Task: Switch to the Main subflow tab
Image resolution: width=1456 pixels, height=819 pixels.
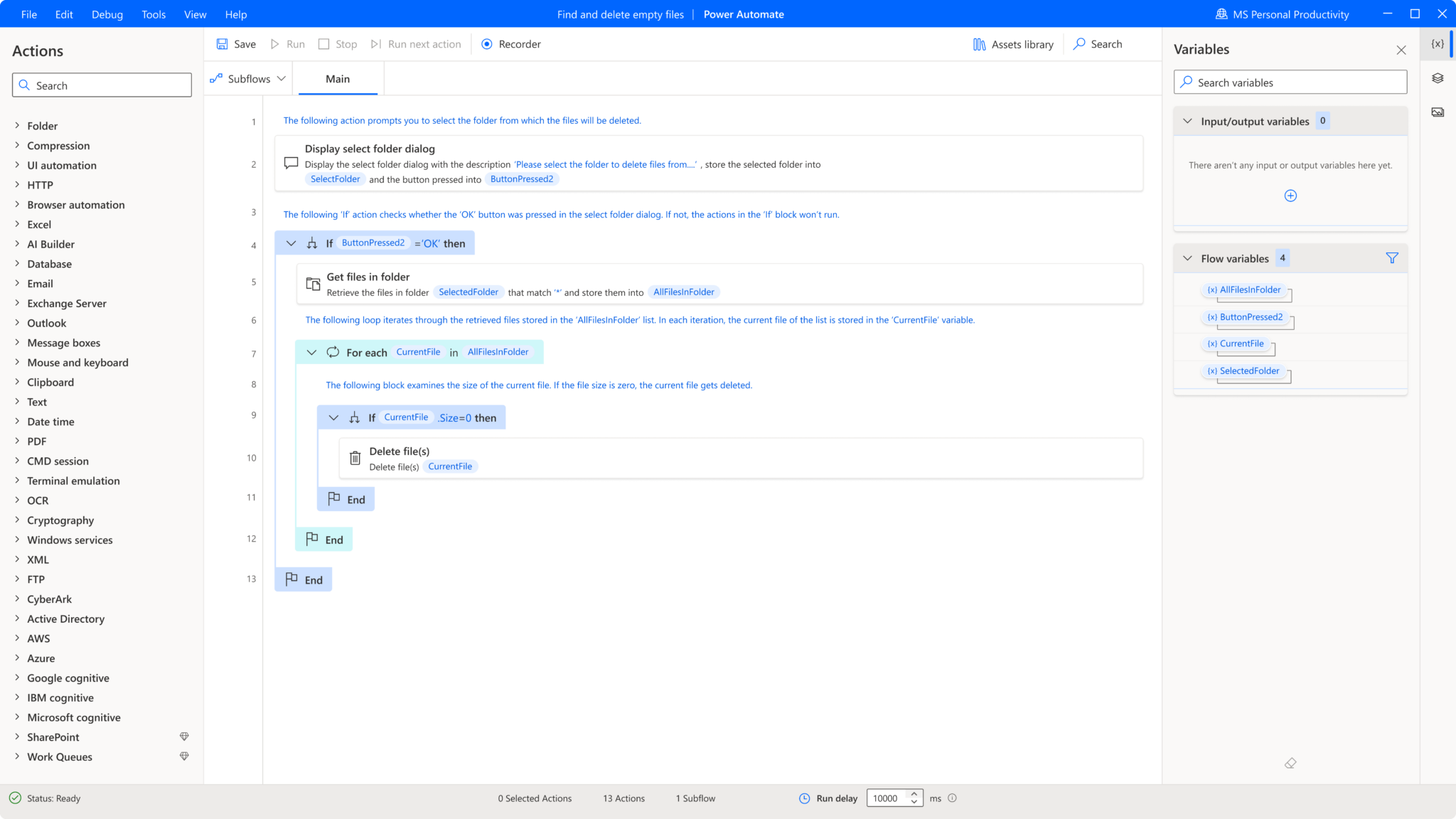Action: tap(338, 78)
